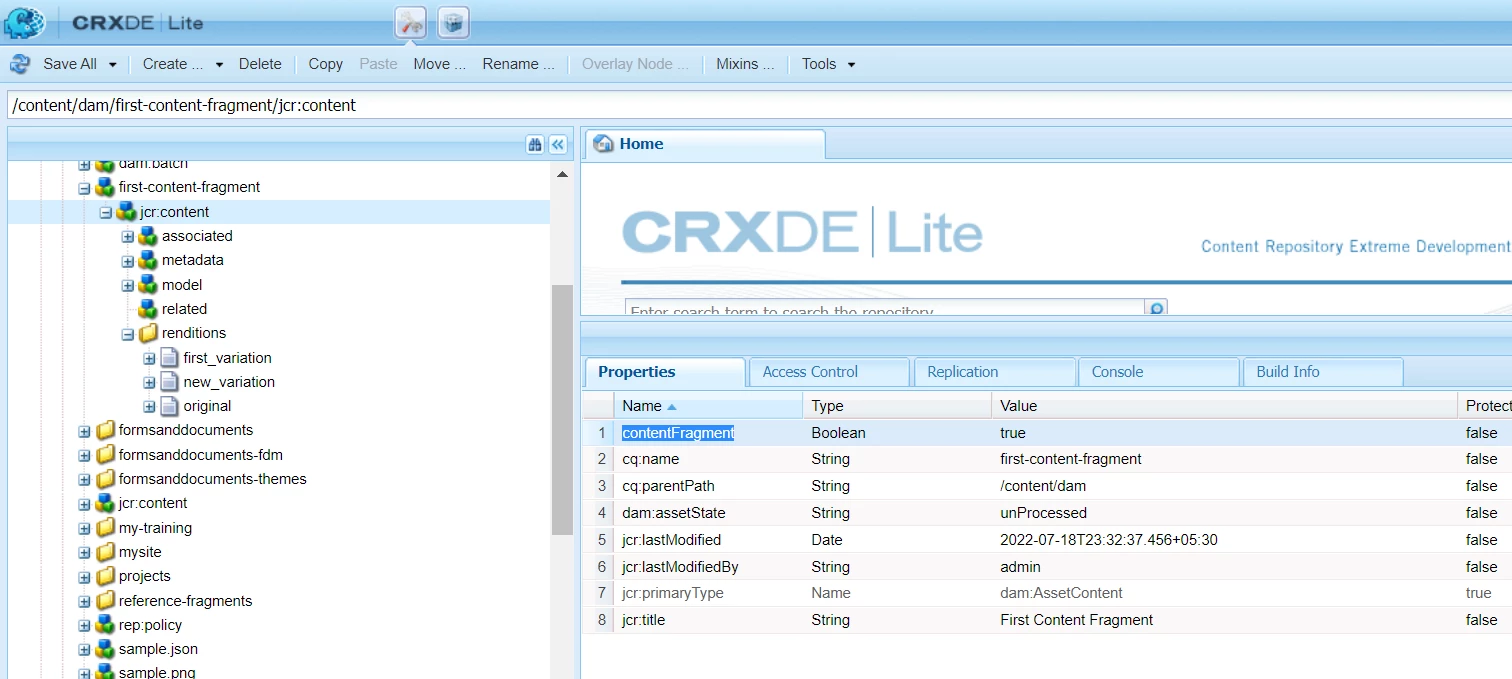The image size is (1512, 679).
Task: Expand the formsanddocuments-fdm folder
Action: coord(84,455)
